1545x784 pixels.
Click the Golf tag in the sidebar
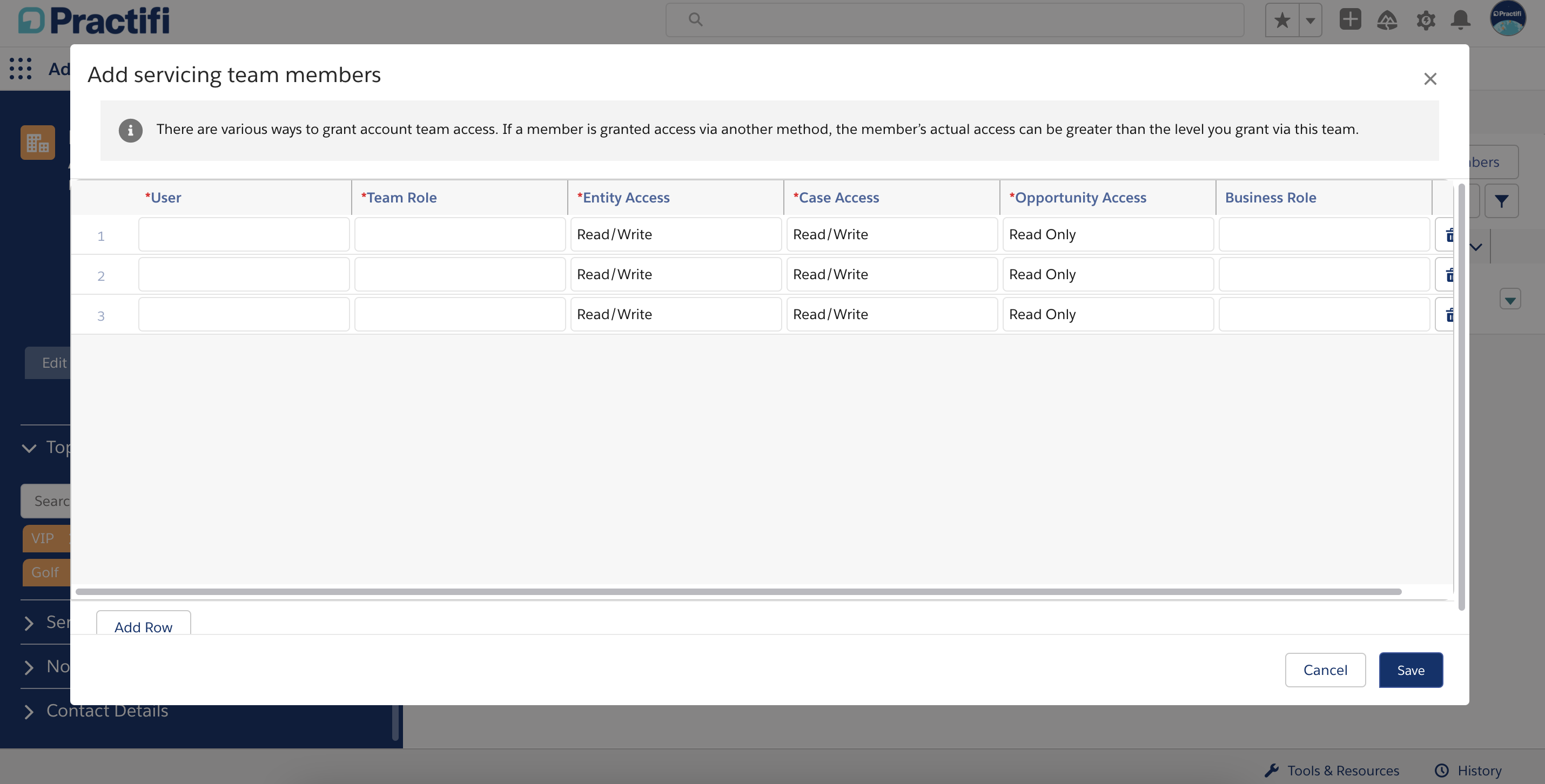point(46,572)
